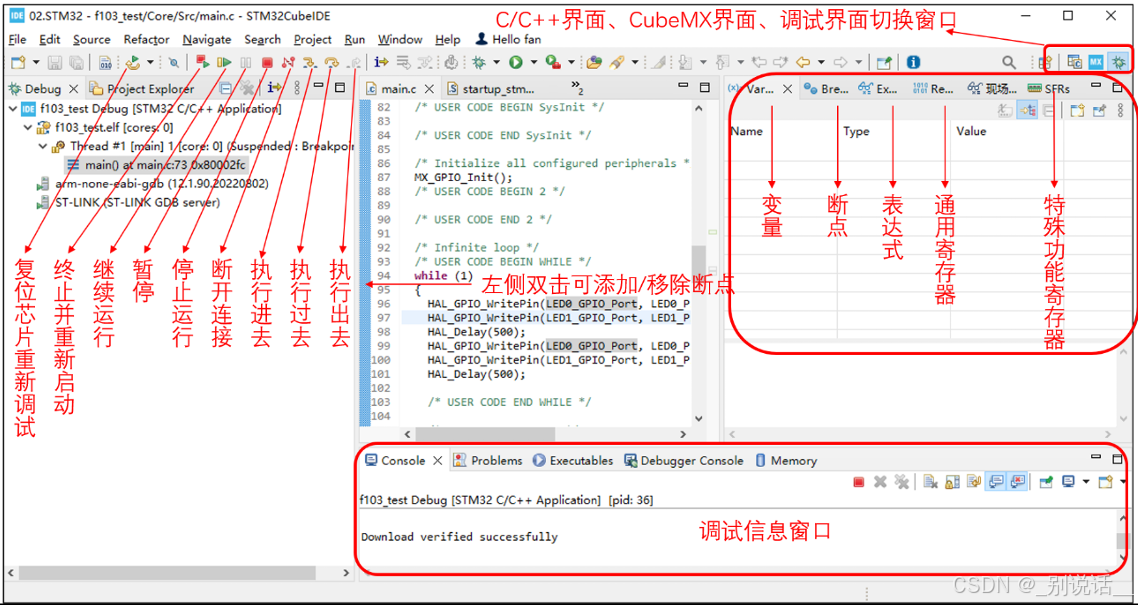The height and width of the screenshot is (605, 1138).
Task: Switch to the Project Explorer tab
Action: pyautogui.click(x=142, y=89)
